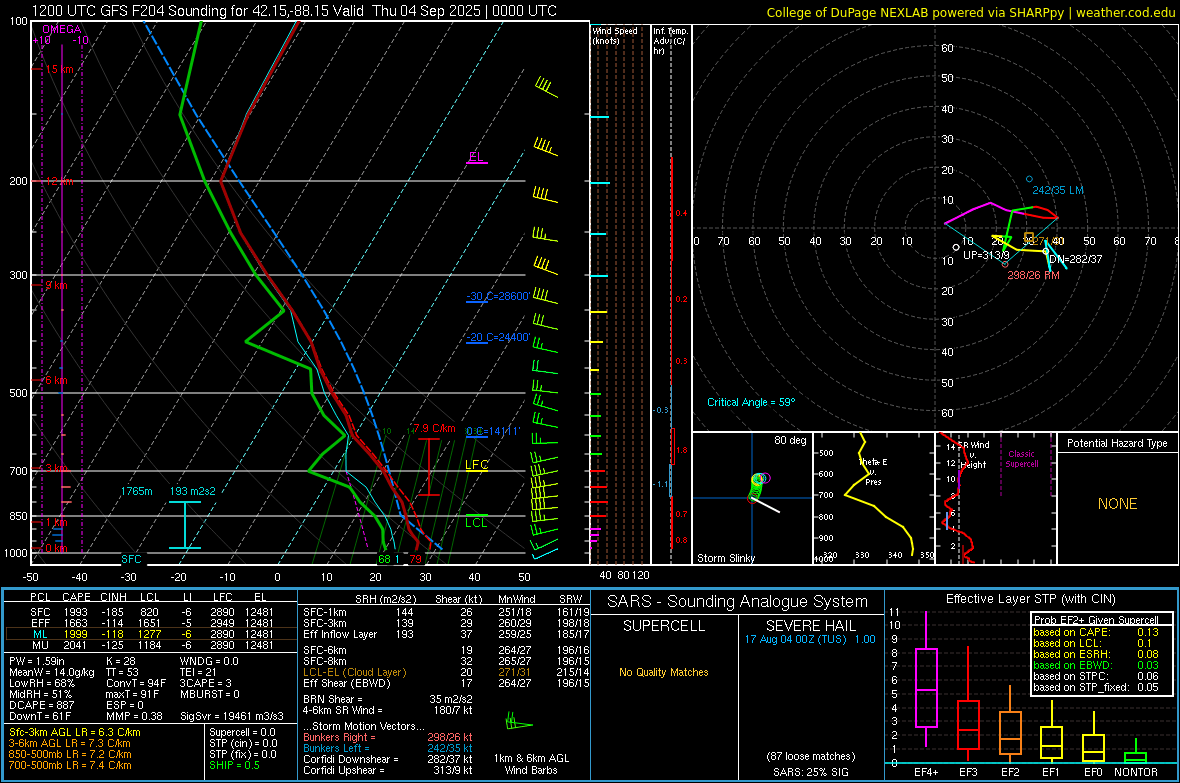Click the cyan 193 m2s2 label
This screenshot has width=1180, height=783.
tap(193, 491)
